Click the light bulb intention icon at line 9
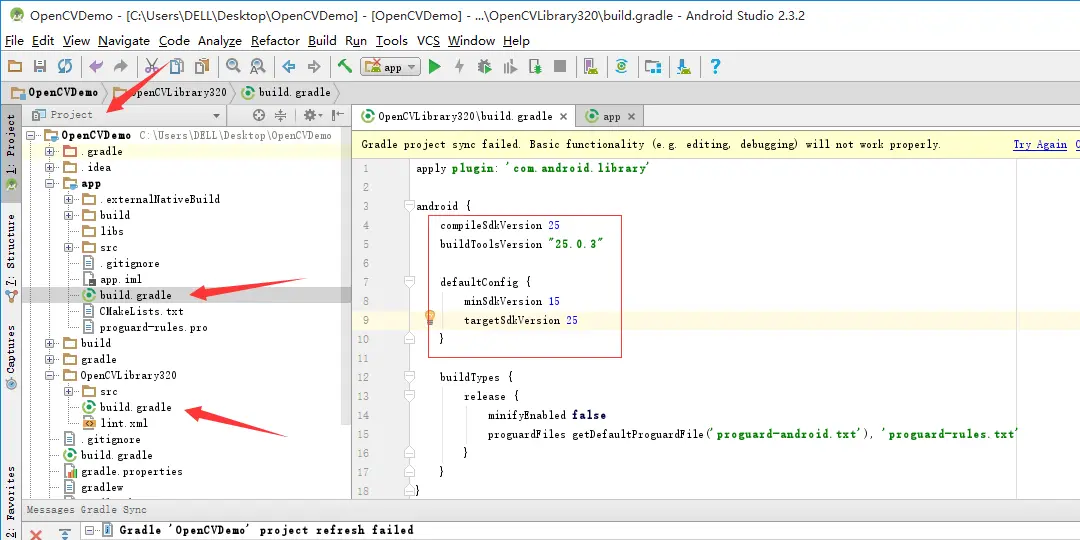 (430, 318)
